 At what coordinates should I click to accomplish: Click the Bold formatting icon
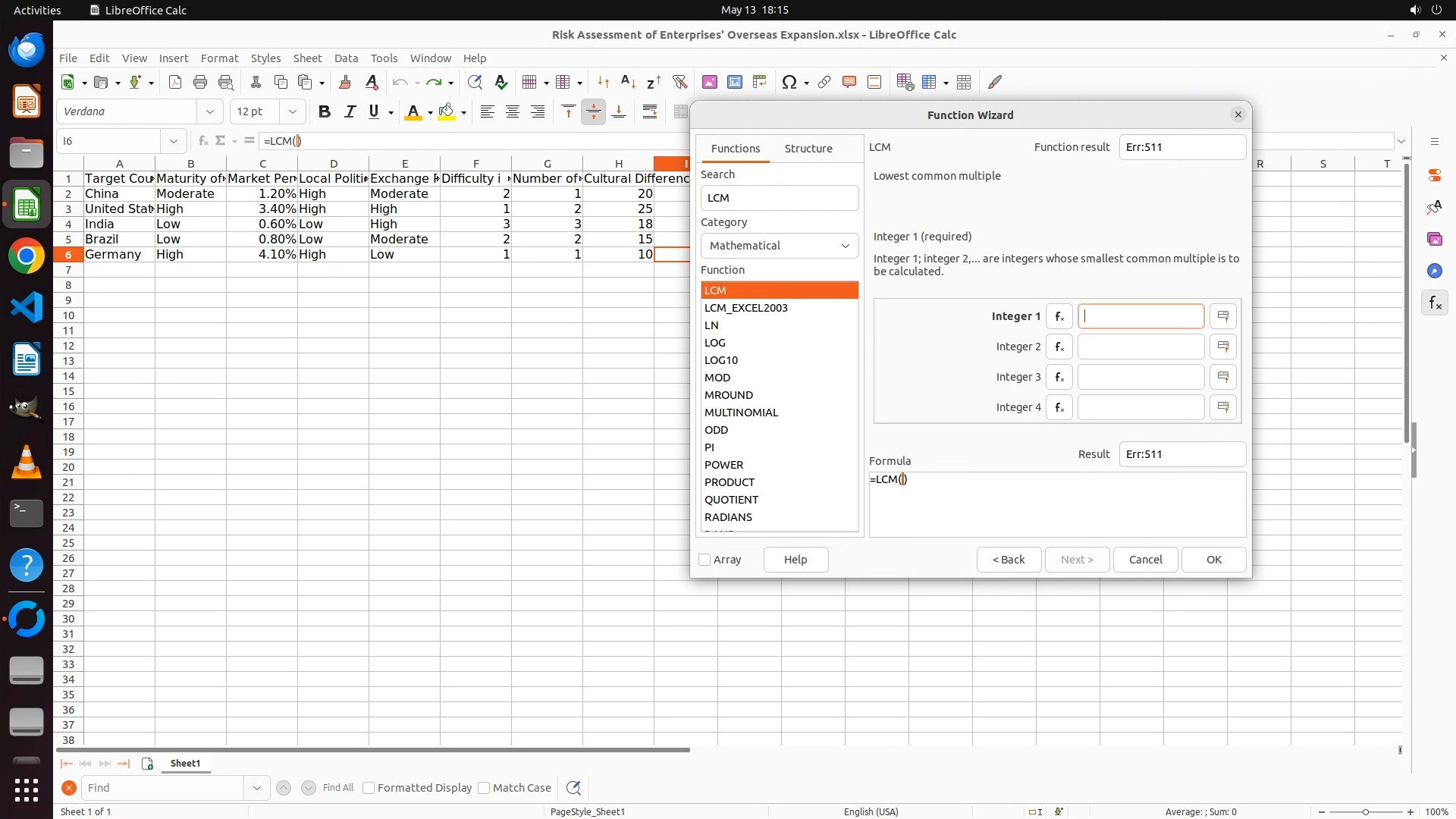pyautogui.click(x=325, y=112)
